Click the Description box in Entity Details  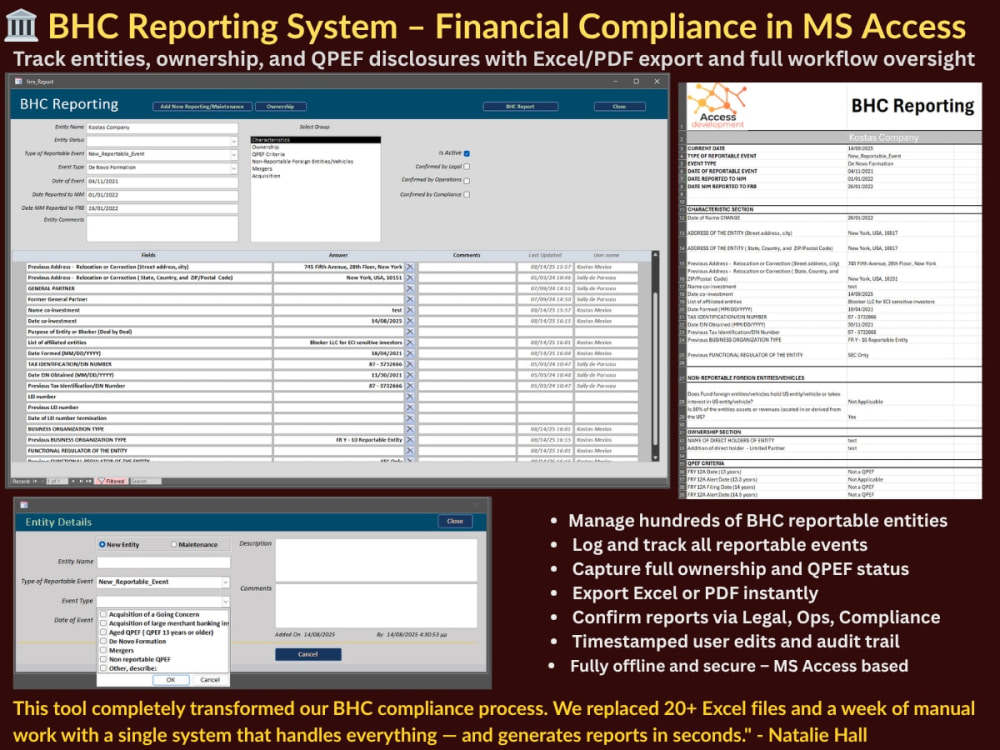pos(376,560)
